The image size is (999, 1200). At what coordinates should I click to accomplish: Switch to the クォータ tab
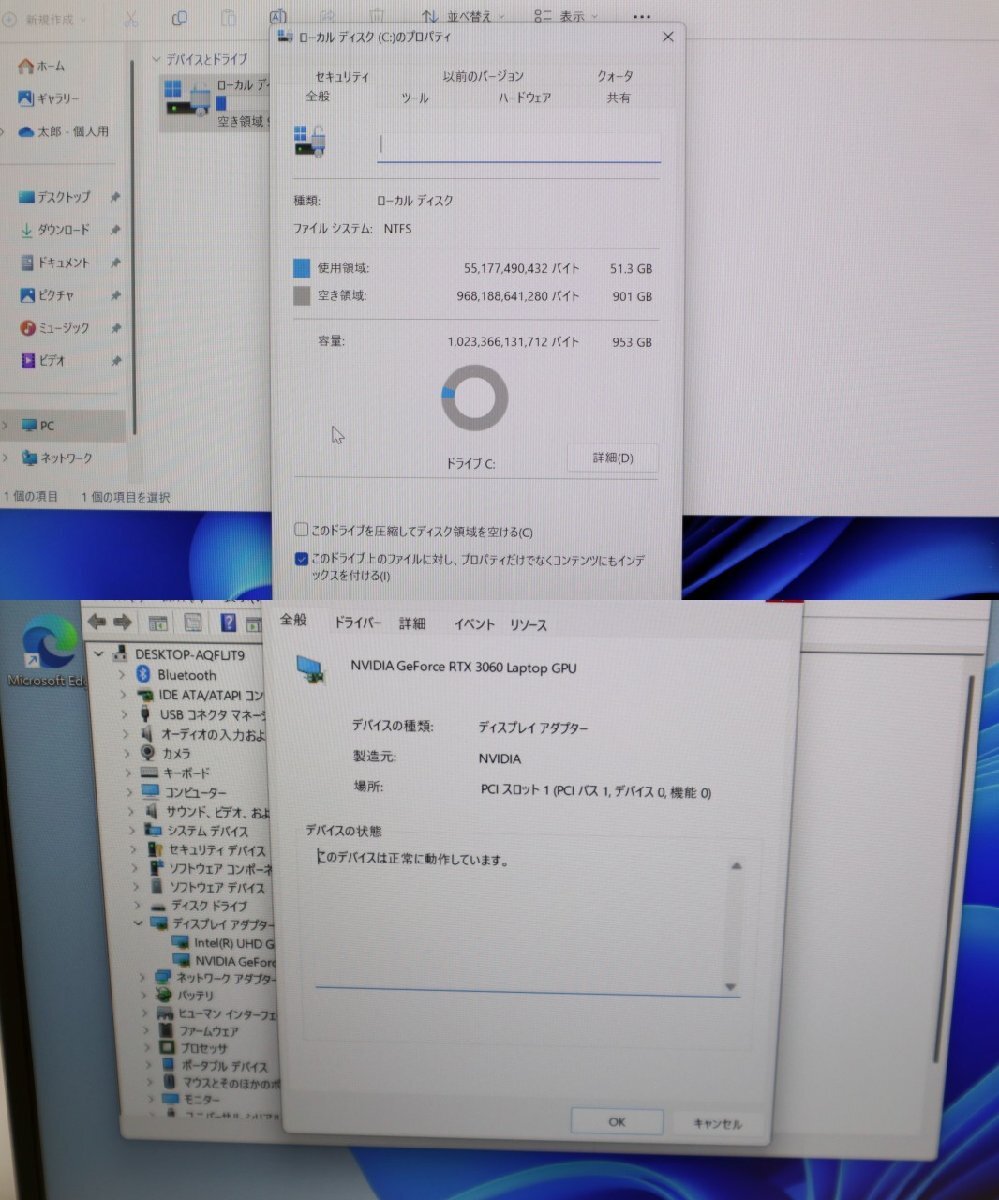(x=615, y=77)
